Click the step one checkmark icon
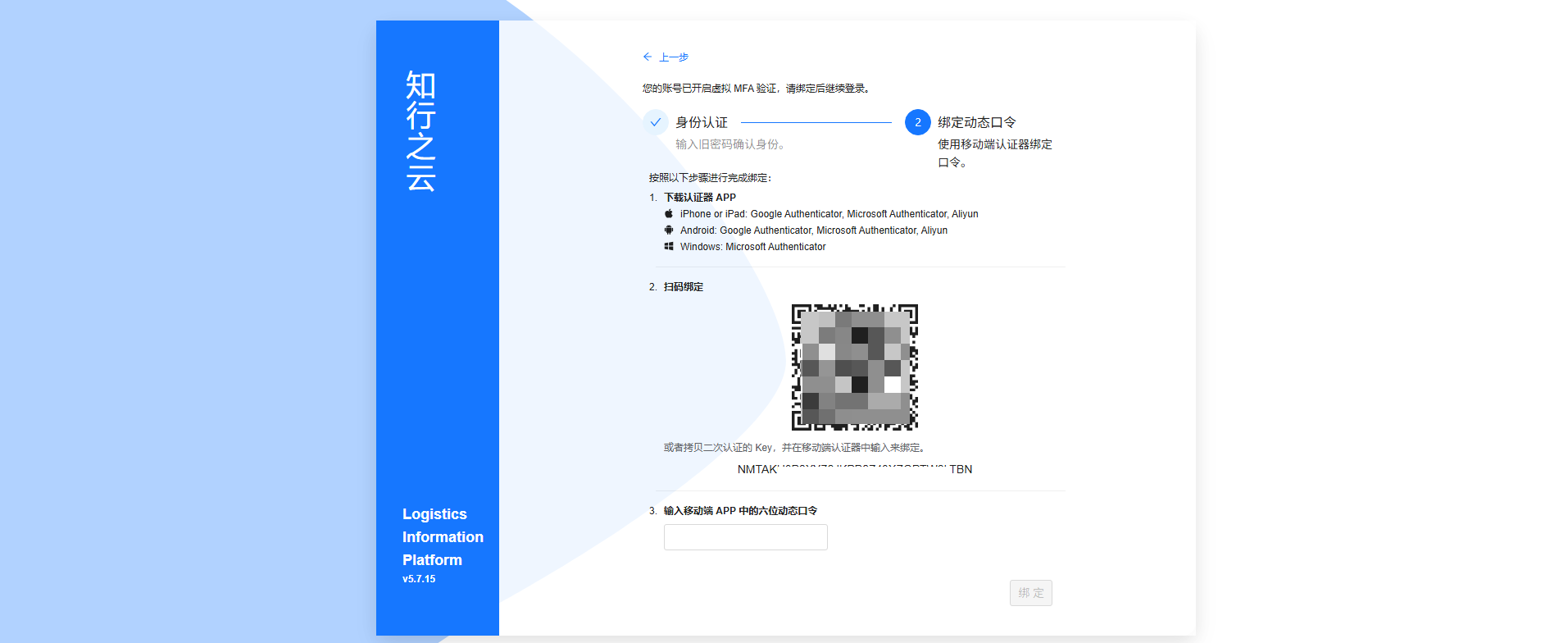Image resolution: width=1568 pixels, height=643 pixels. (x=656, y=122)
